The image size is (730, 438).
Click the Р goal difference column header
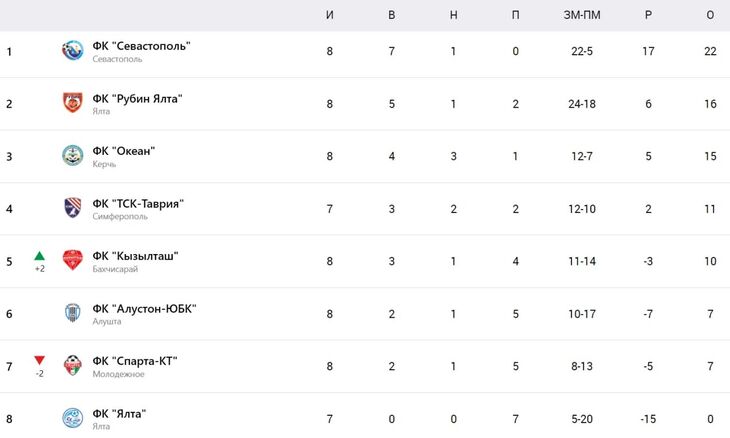tap(648, 15)
